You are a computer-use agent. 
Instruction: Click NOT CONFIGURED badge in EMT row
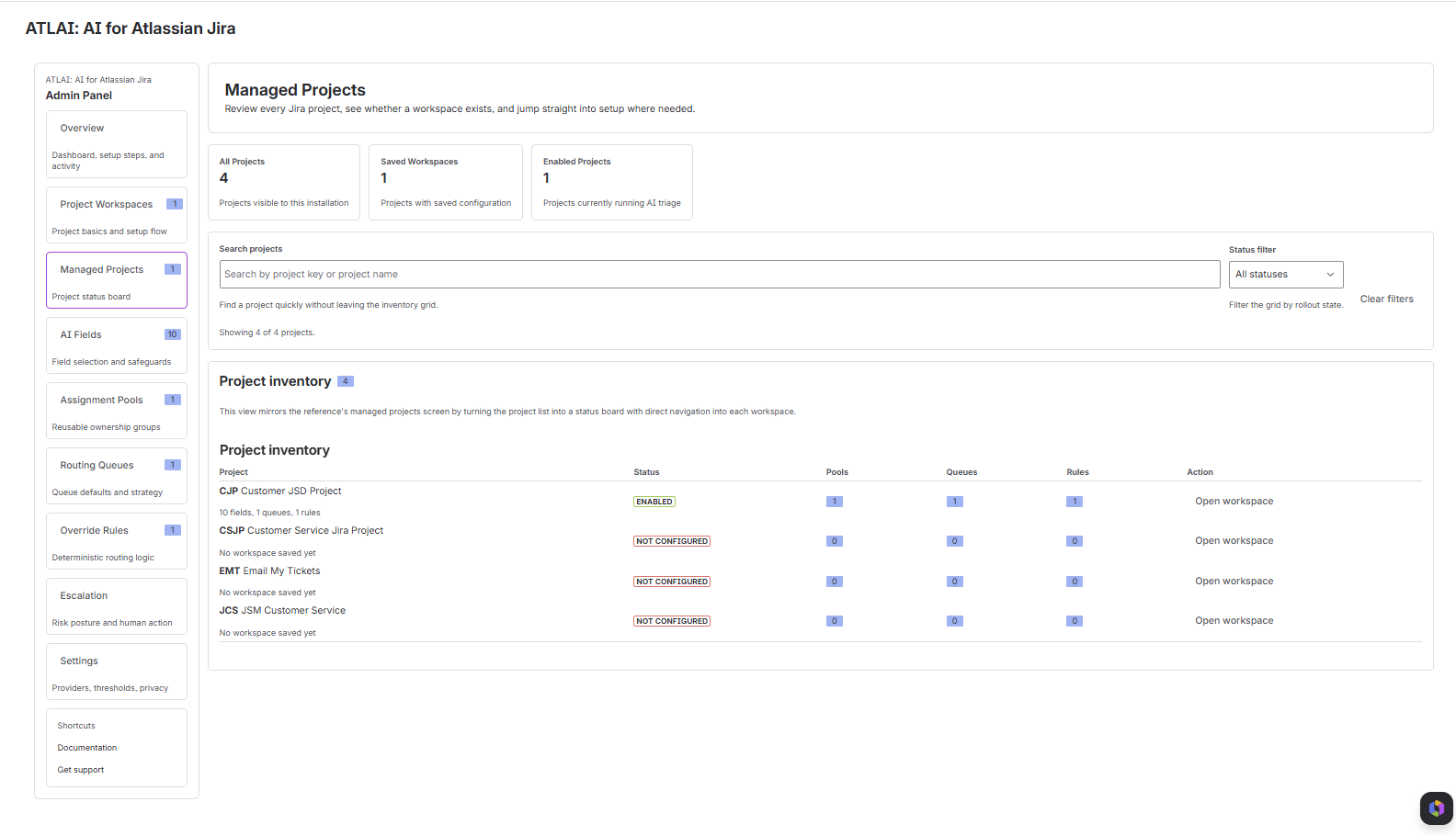[672, 582]
